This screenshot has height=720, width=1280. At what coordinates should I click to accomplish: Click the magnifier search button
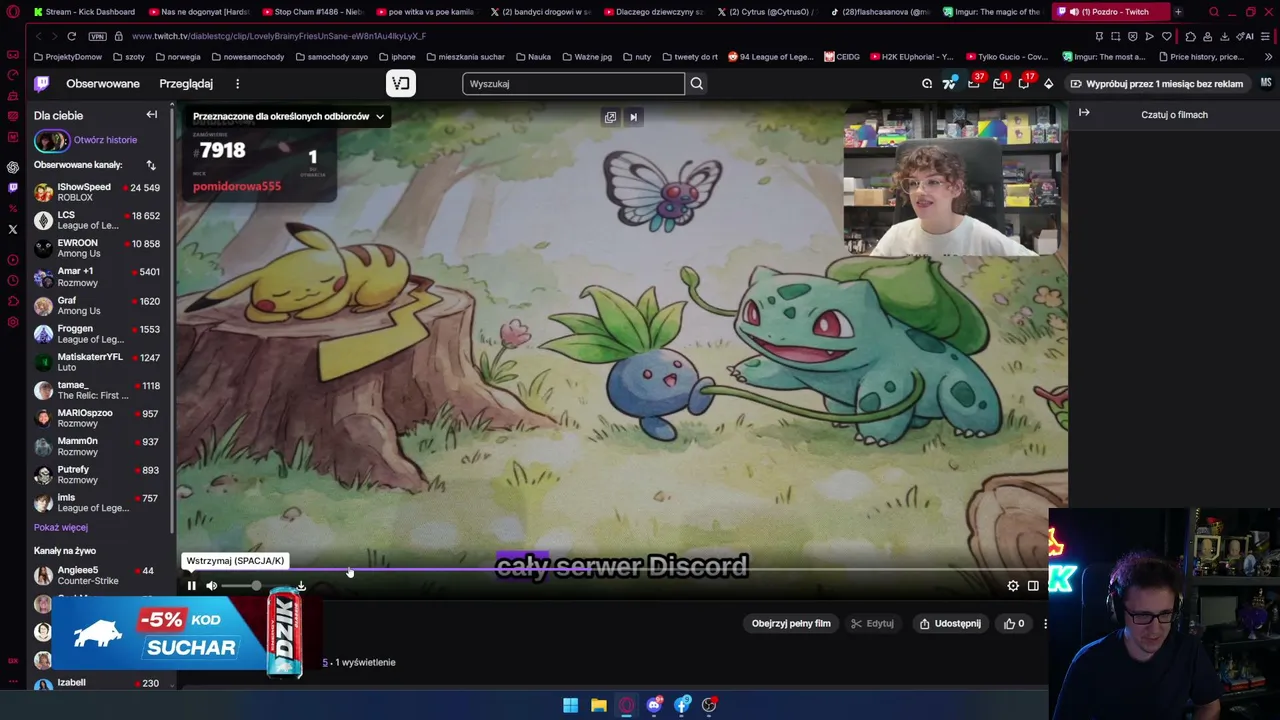(x=697, y=84)
